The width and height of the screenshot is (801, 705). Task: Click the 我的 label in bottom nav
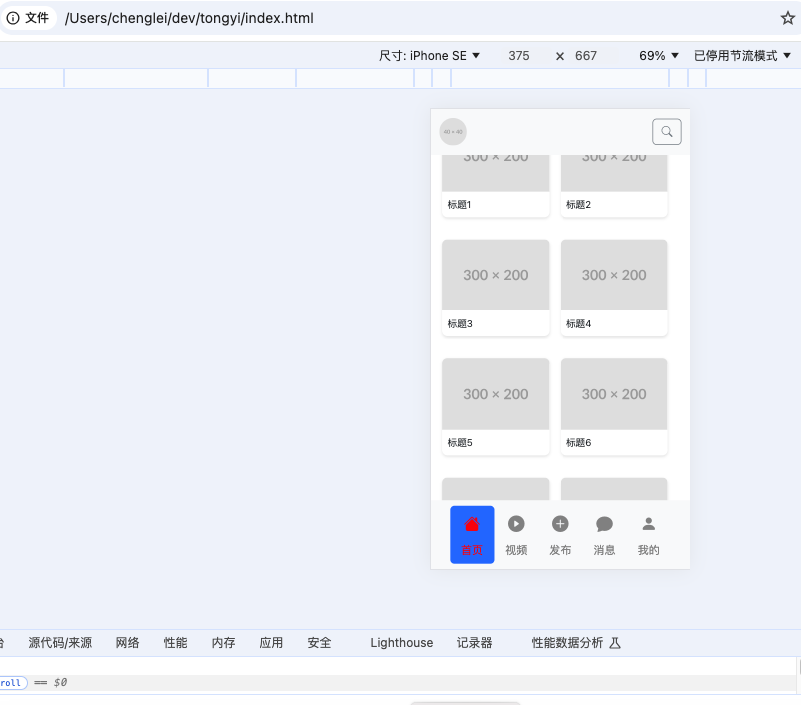(x=649, y=550)
